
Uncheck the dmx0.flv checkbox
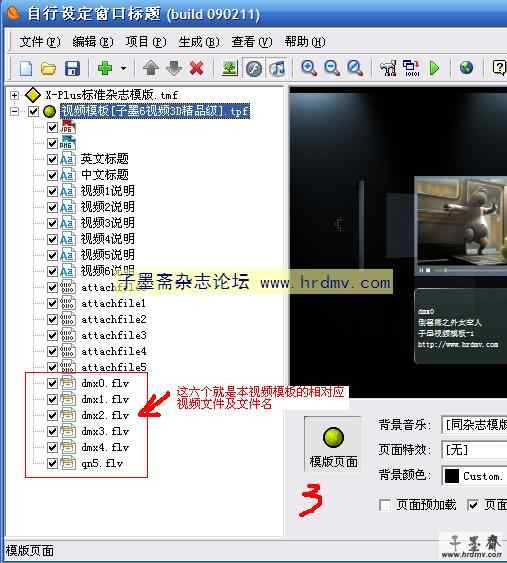(52, 383)
